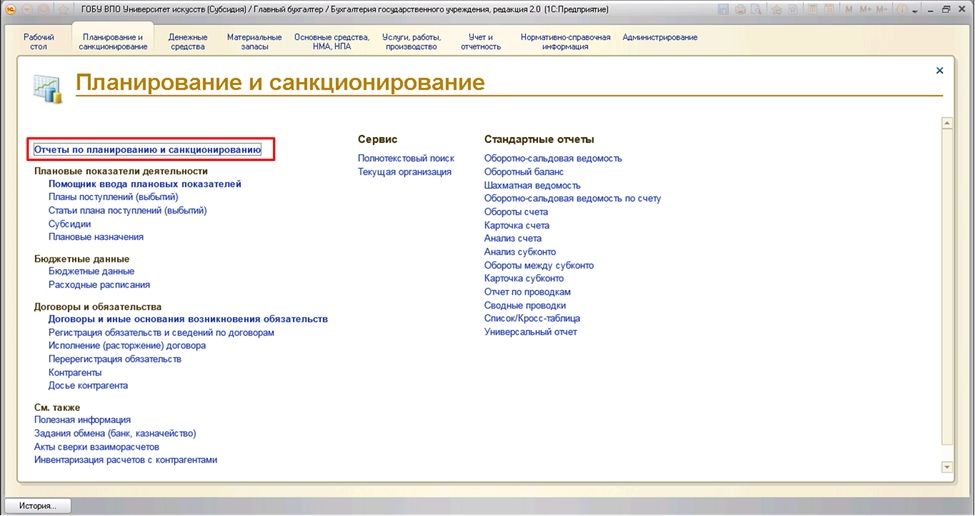Open Помощник ввода плановых показателей

(x=144, y=184)
